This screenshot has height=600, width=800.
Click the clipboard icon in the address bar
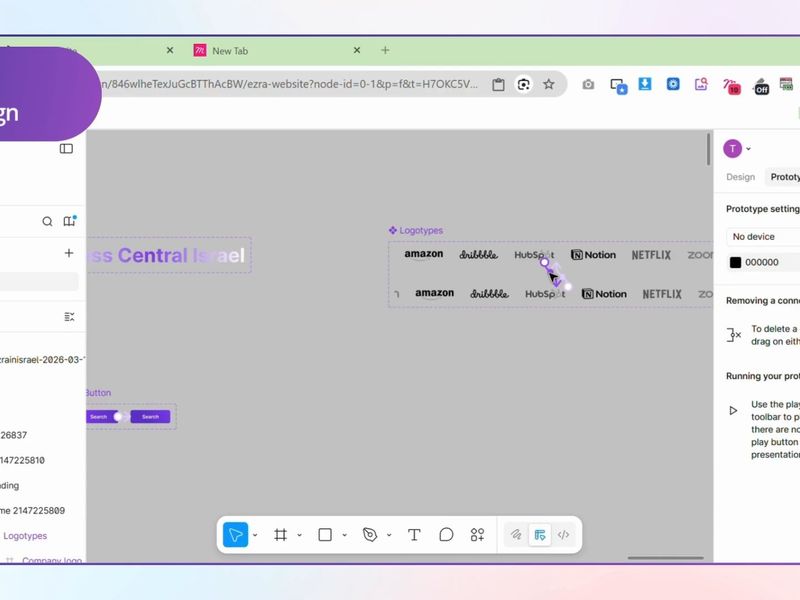pyautogui.click(x=498, y=85)
